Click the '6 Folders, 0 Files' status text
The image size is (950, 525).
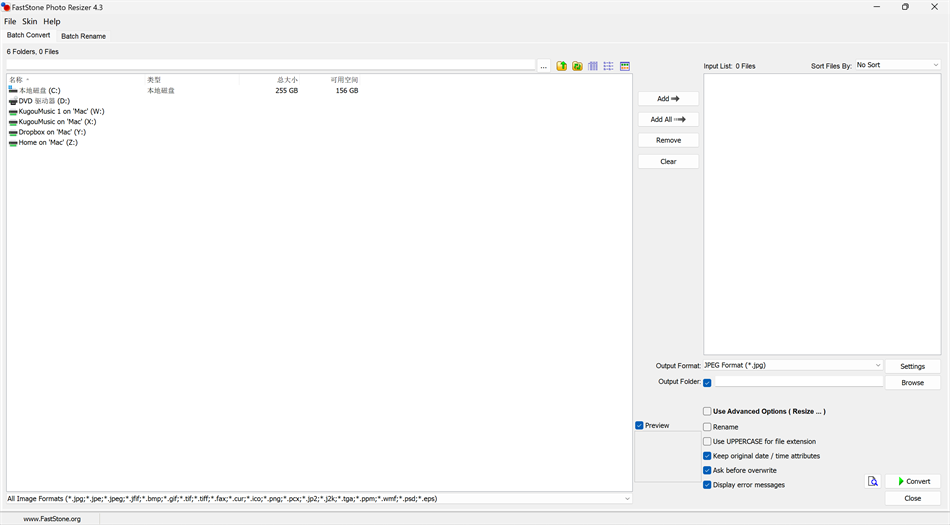click(33, 52)
